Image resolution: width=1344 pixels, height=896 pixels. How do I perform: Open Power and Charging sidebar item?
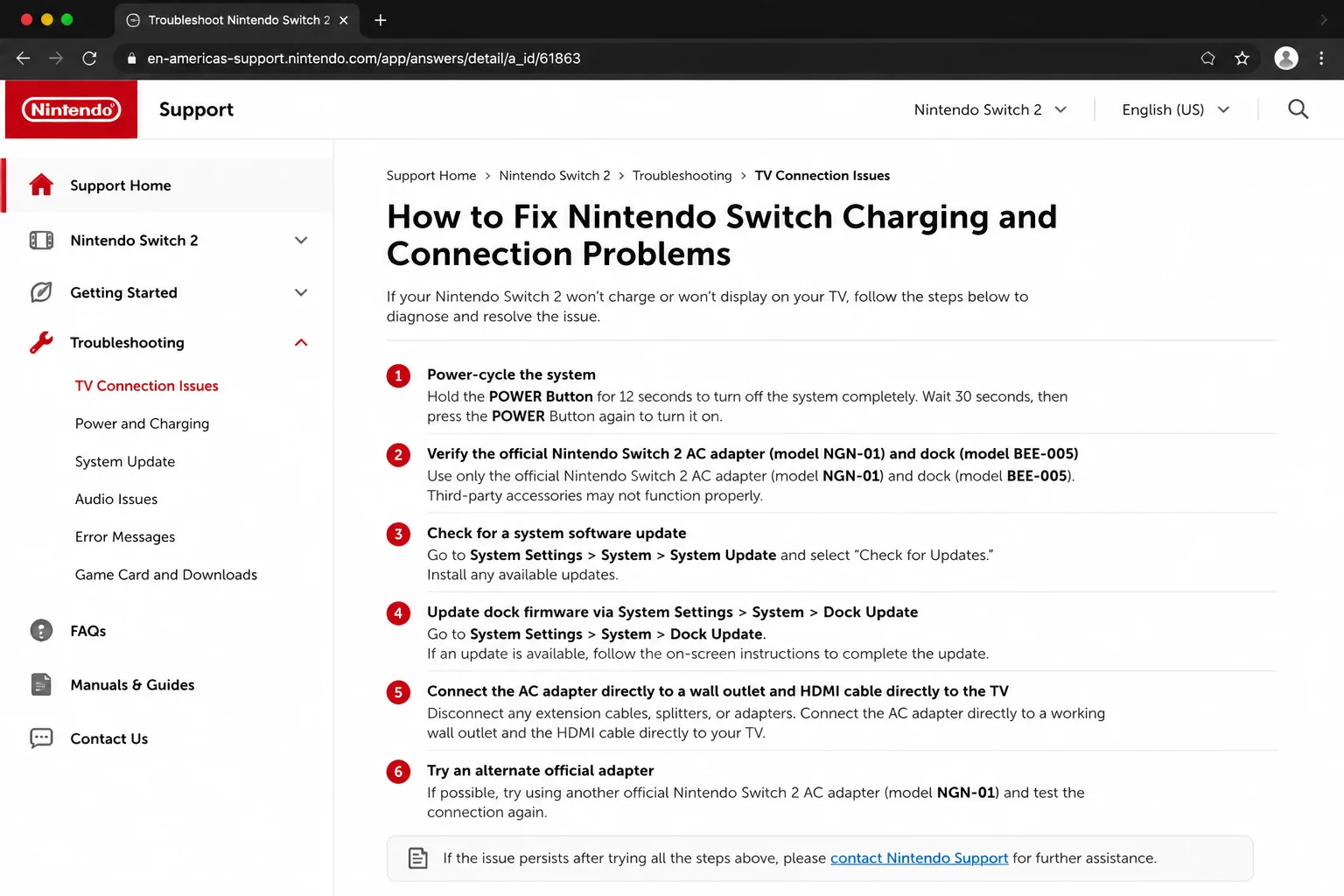point(142,423)
